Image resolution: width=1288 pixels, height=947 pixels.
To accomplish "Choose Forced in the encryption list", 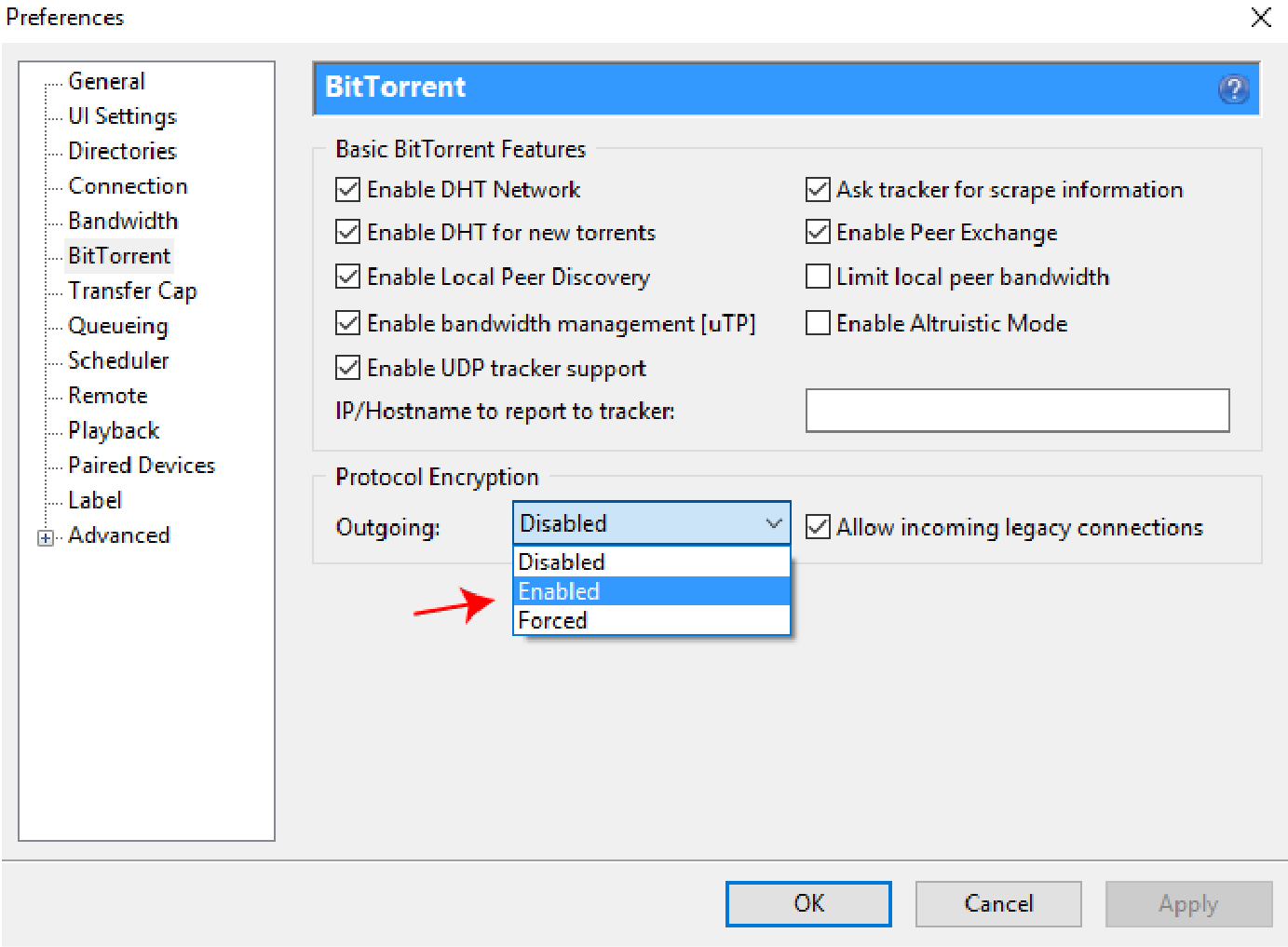I will (x=651, y=621).
